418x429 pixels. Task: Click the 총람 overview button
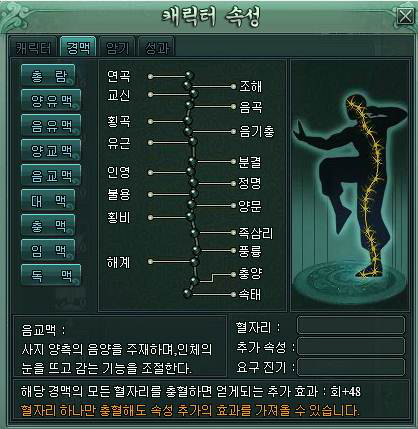click(x=49, y=76)
